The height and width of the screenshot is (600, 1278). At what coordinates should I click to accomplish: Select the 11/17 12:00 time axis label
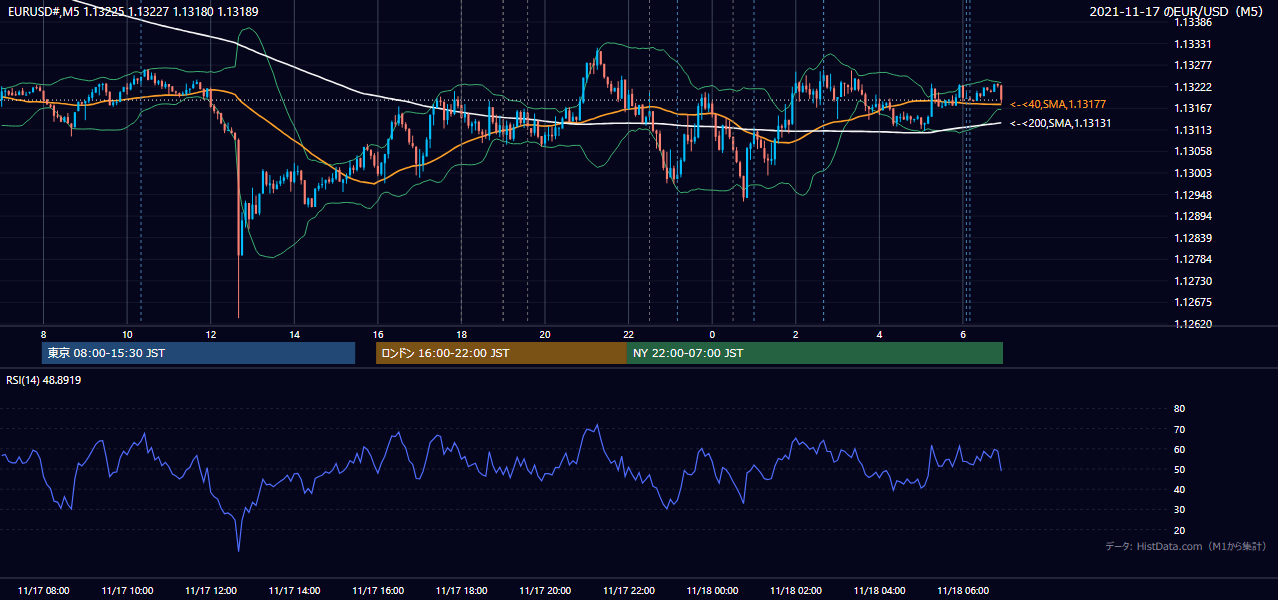(x=211, y=591)
